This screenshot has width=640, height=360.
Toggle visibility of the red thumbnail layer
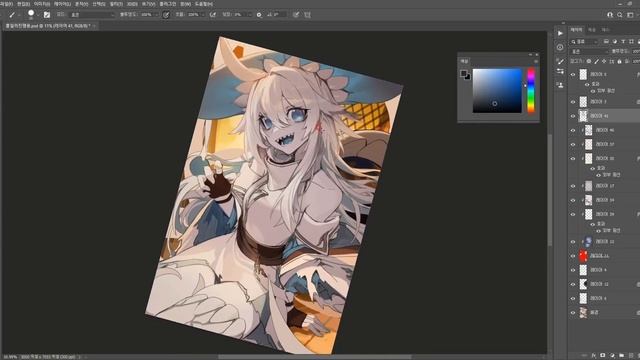pos(573,256)
